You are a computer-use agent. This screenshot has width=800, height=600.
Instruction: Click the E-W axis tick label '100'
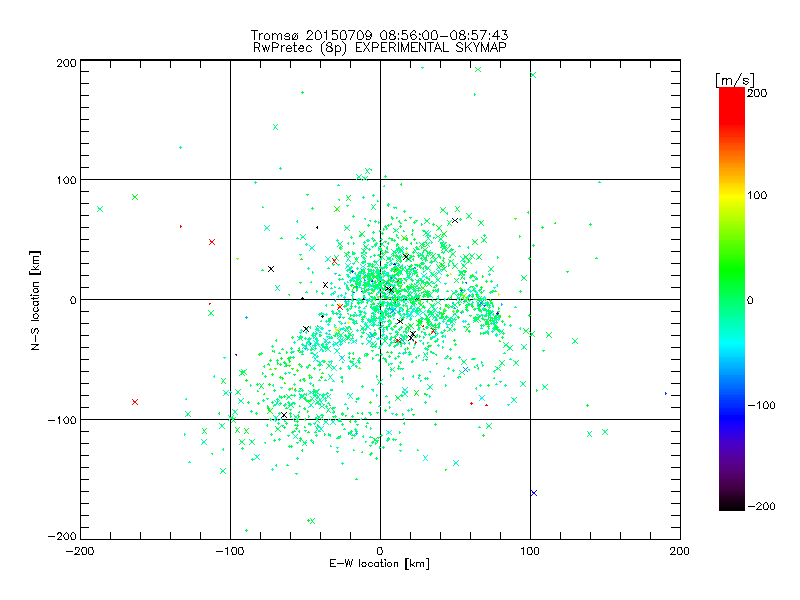(530, 551)
